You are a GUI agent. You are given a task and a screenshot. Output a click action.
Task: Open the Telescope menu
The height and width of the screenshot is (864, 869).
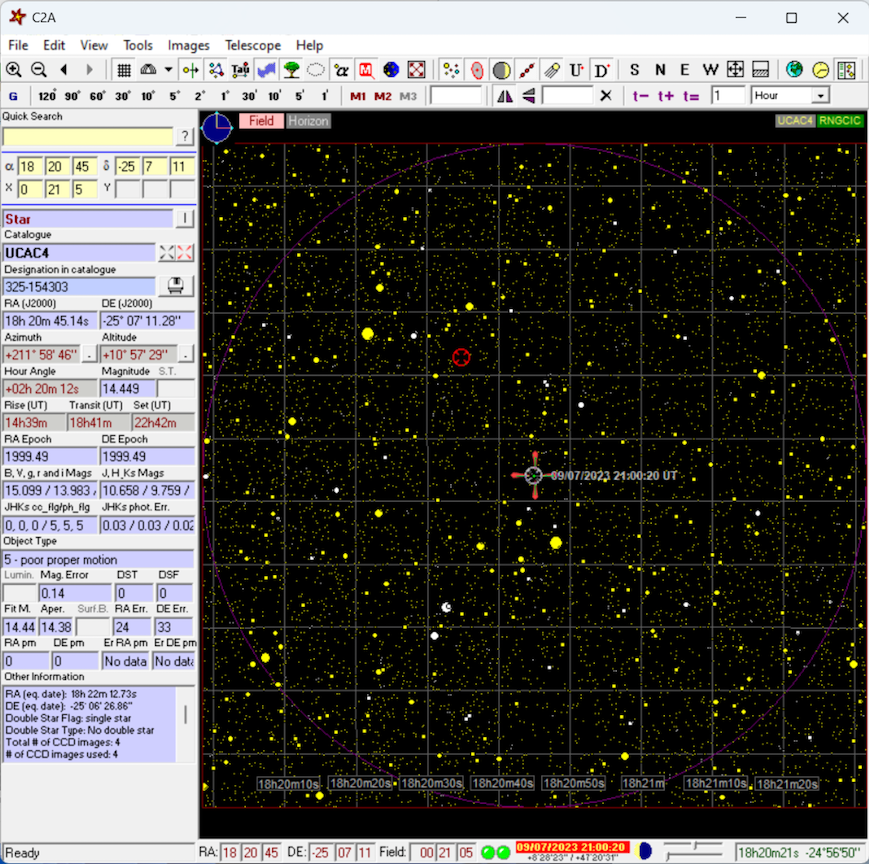pyautogui.click(x=253, y=45)
